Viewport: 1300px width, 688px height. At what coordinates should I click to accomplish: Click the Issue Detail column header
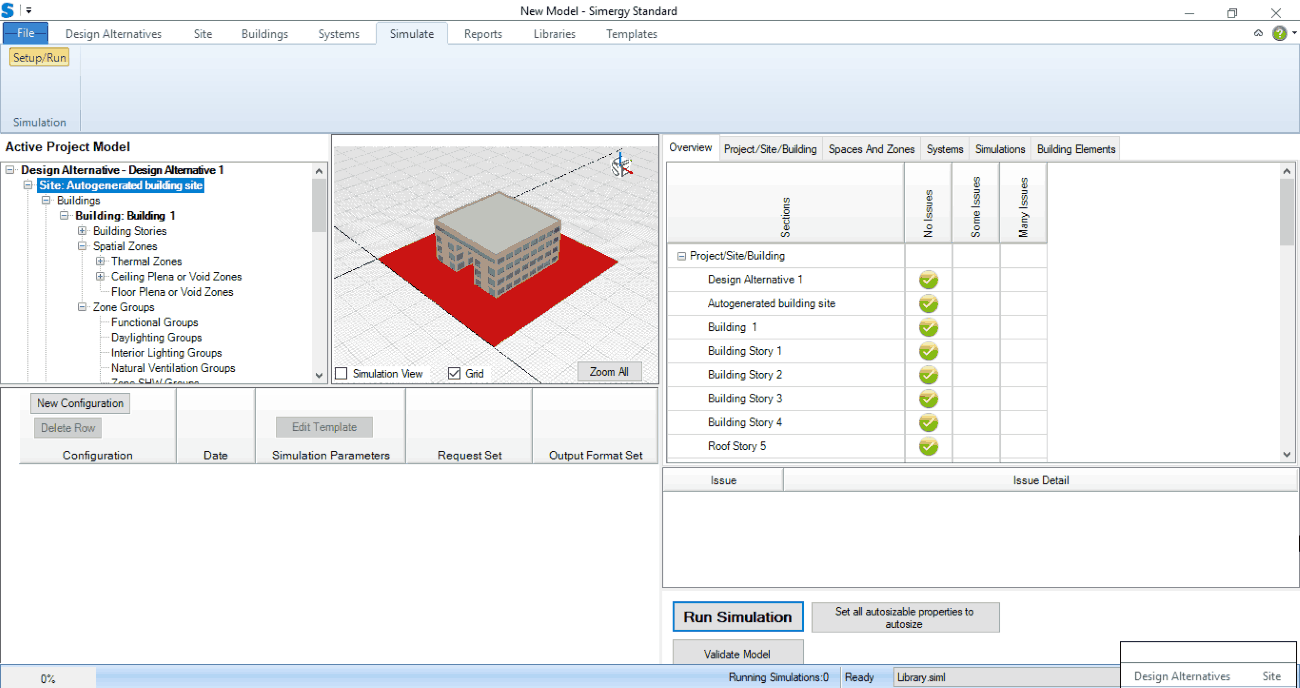(x=1041, y=480)
